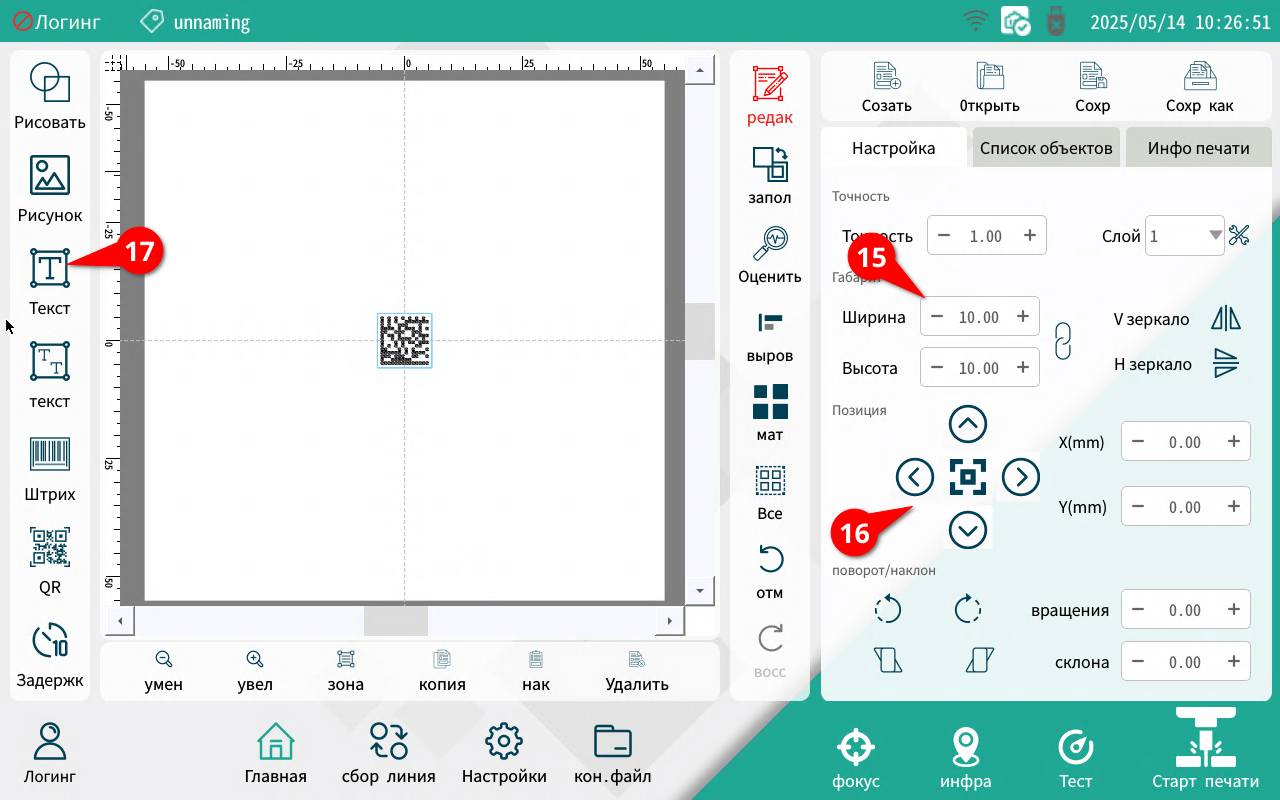1280x800 pixels.
Task: Toggle V зеркало vertical mirror
Action: tap(1225, 318)
